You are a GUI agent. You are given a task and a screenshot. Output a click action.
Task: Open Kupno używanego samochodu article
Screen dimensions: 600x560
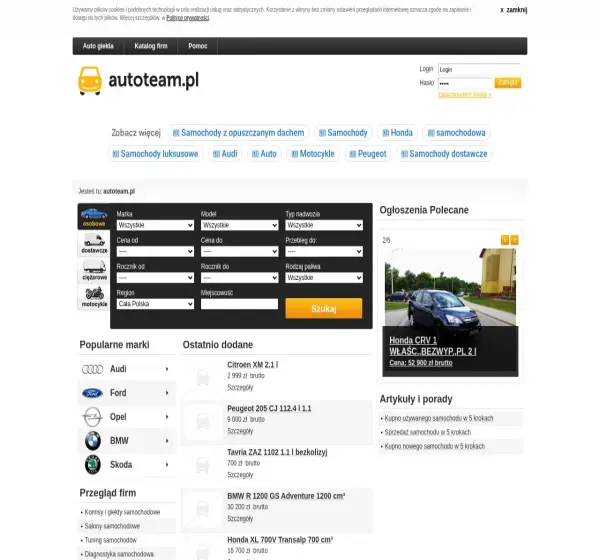[439, 418]
